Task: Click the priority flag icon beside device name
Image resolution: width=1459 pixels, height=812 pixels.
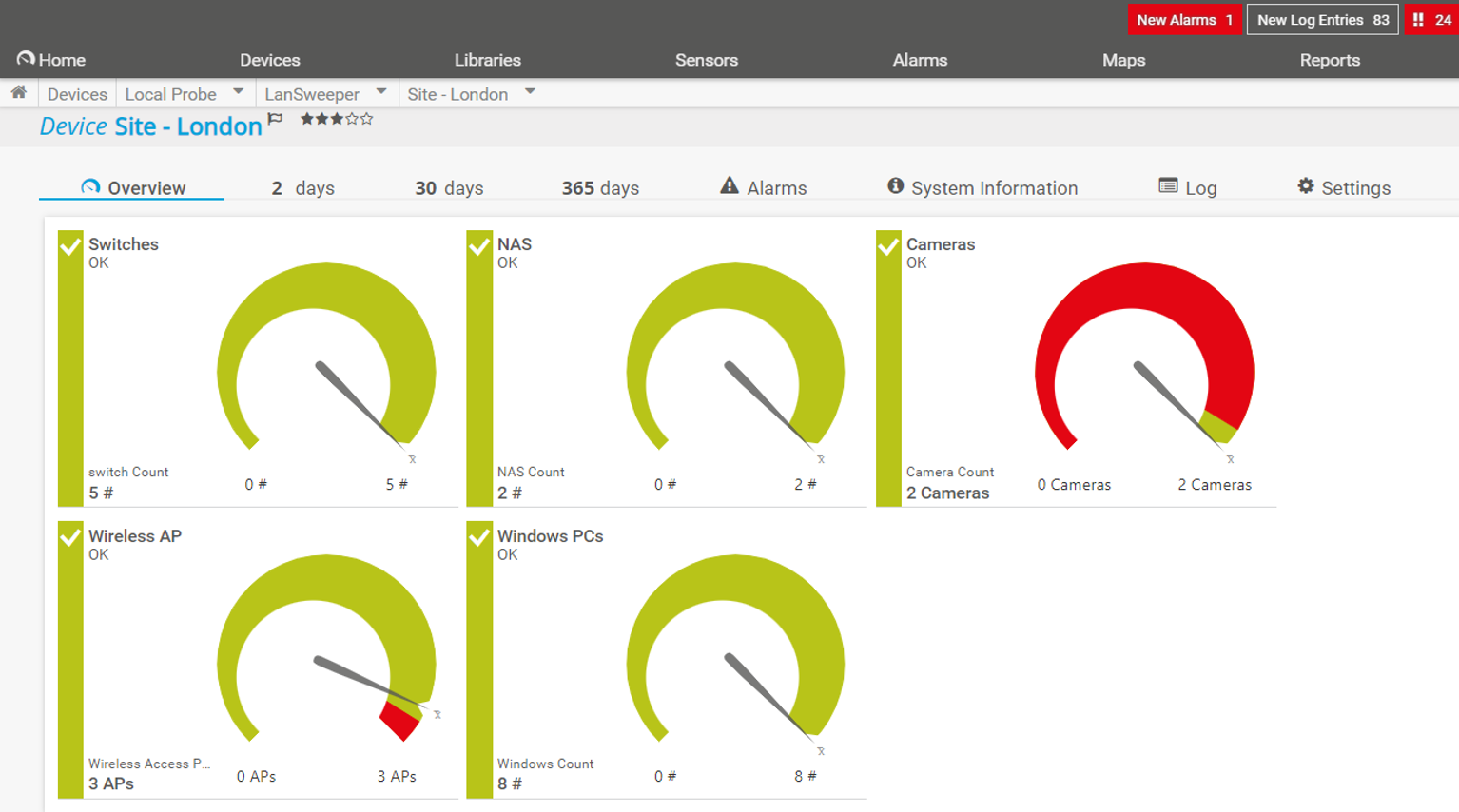Action: point(276,120)
